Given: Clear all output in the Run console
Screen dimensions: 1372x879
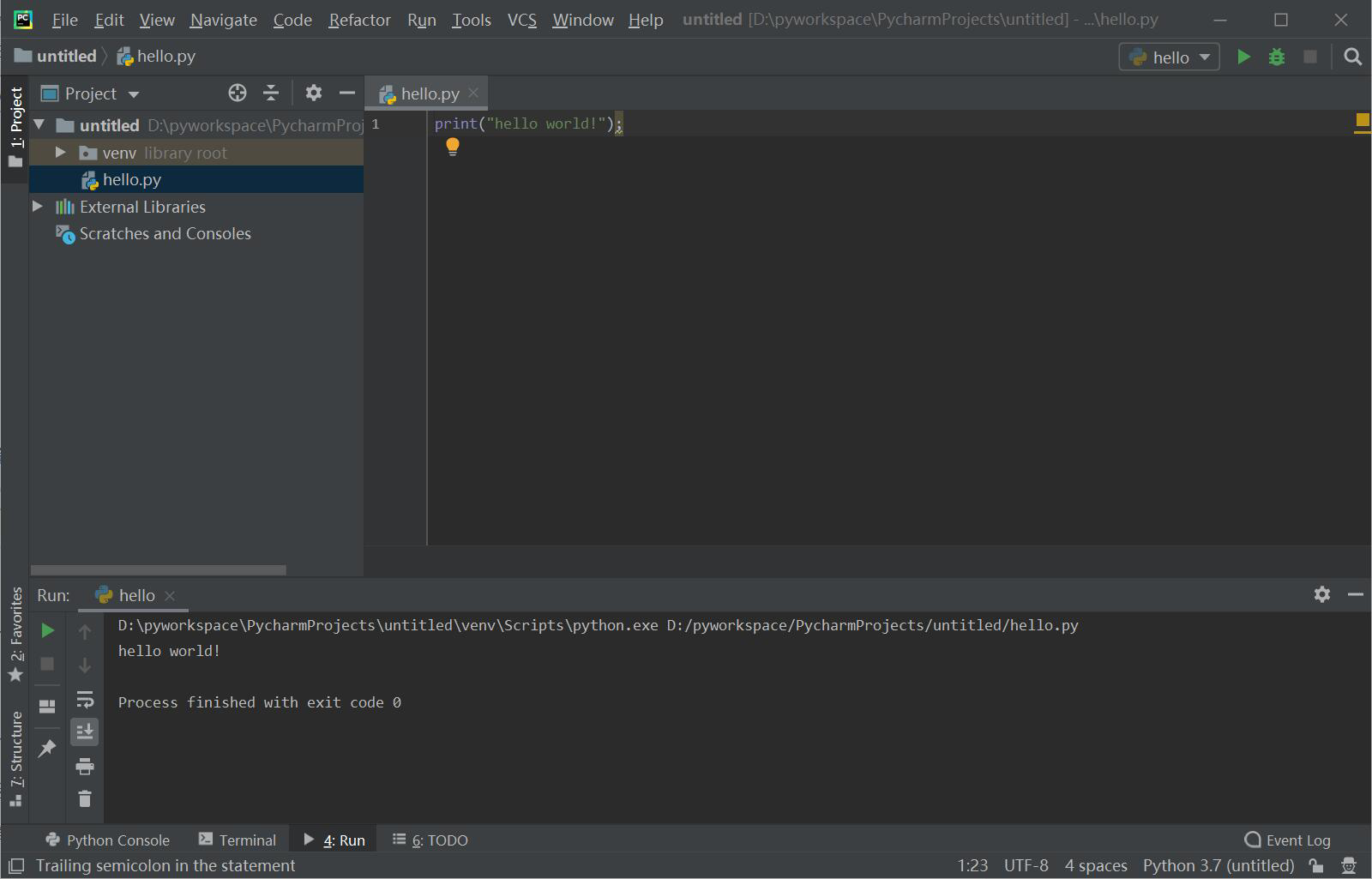Looking at the screenshot, I should point(85,798).
